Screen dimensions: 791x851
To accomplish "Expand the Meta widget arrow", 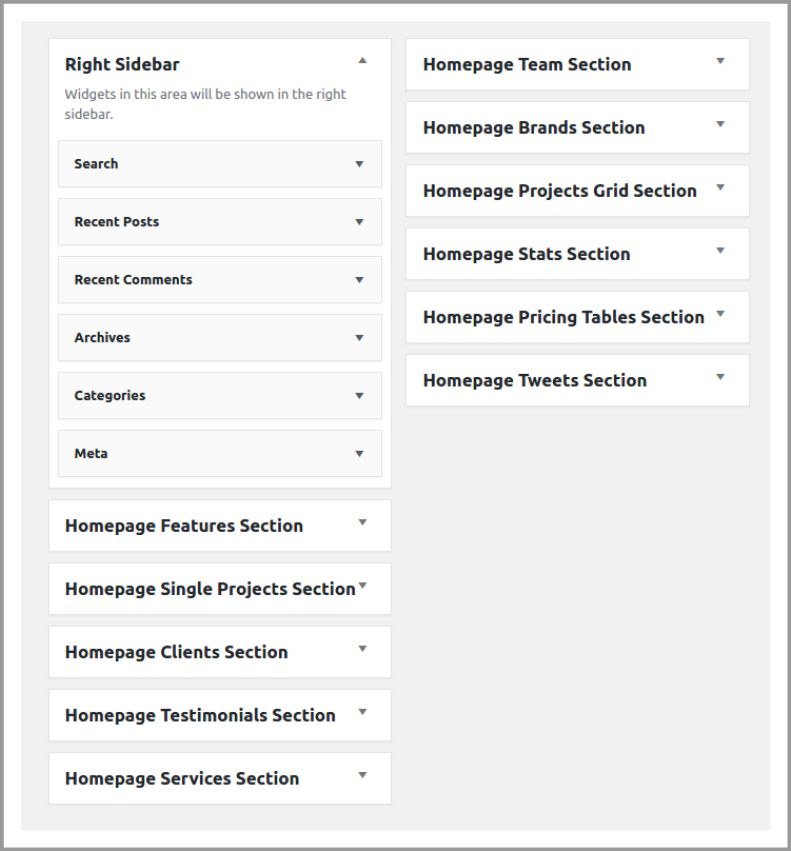I will 359,454.
